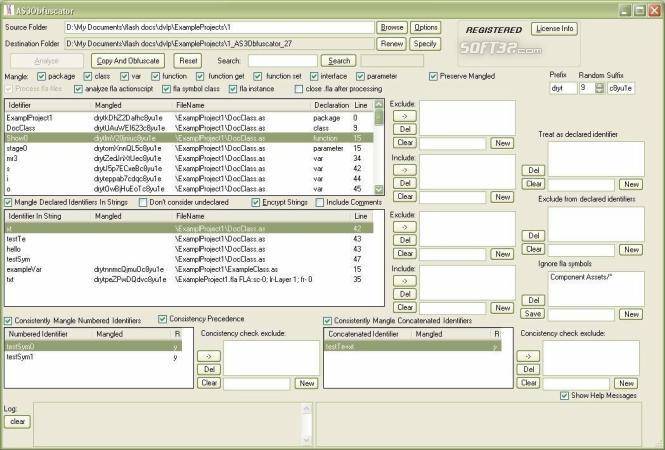Image resolution: width=665 pixels, height=450 pixels.
Task: Focus the Search text field
Action: [282, 61]
